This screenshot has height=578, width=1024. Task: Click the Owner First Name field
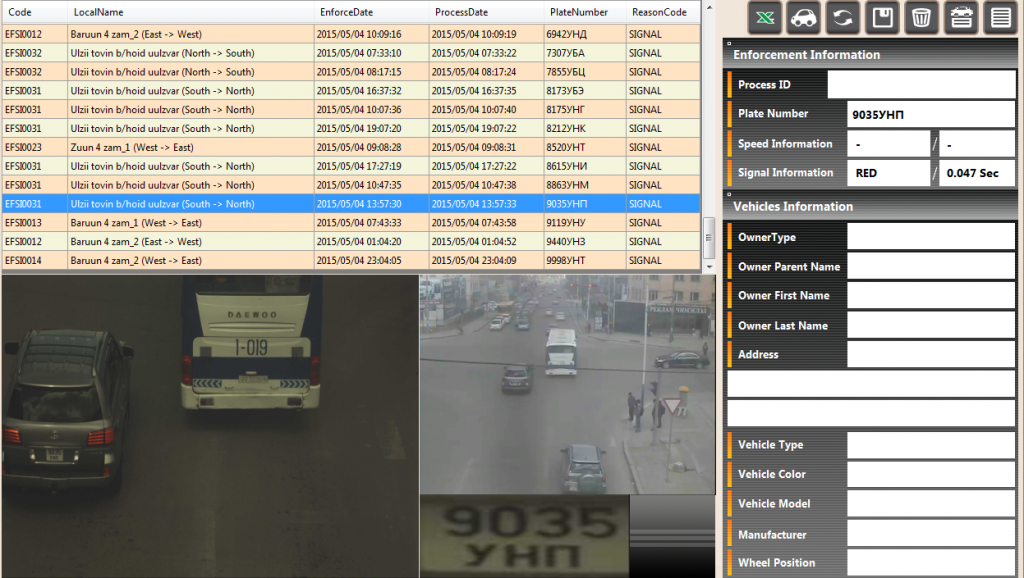[x=930, y=296]
